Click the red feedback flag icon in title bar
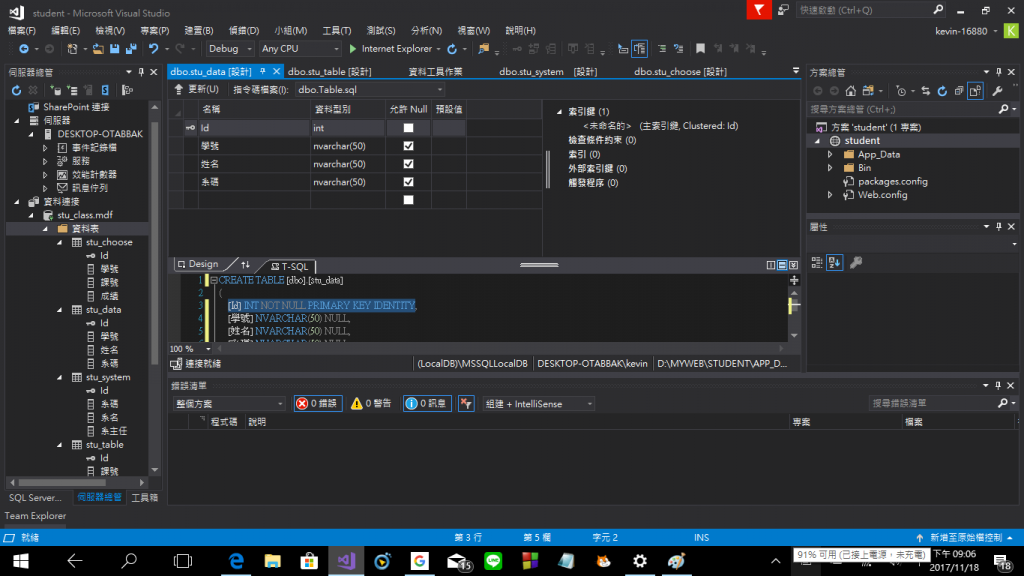 [759, 10]
